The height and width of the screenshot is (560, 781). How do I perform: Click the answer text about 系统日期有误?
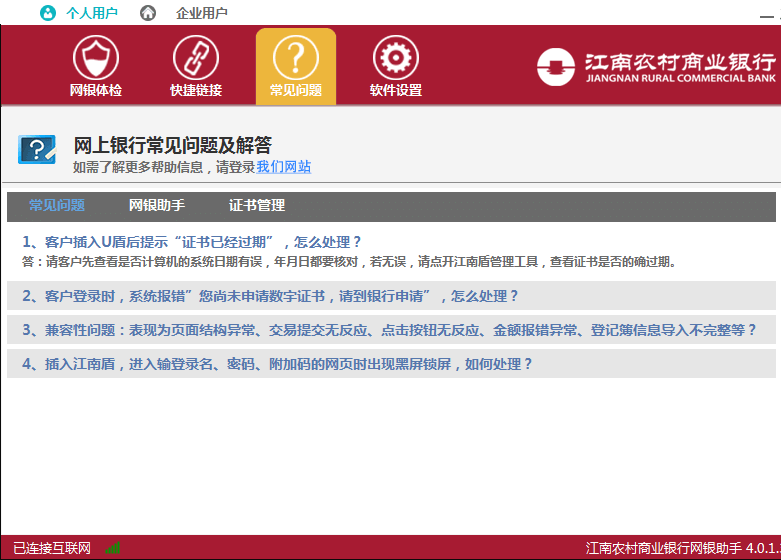[349, 262]
